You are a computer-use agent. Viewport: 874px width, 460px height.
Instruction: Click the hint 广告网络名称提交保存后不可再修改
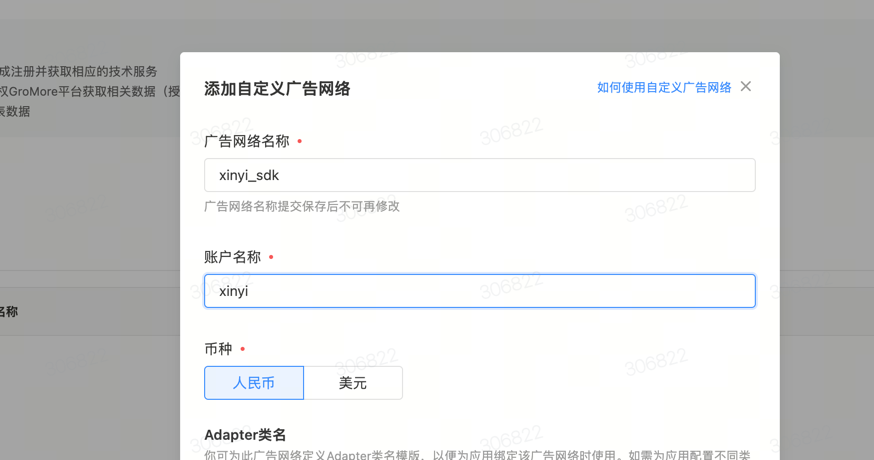pos(302,206)
